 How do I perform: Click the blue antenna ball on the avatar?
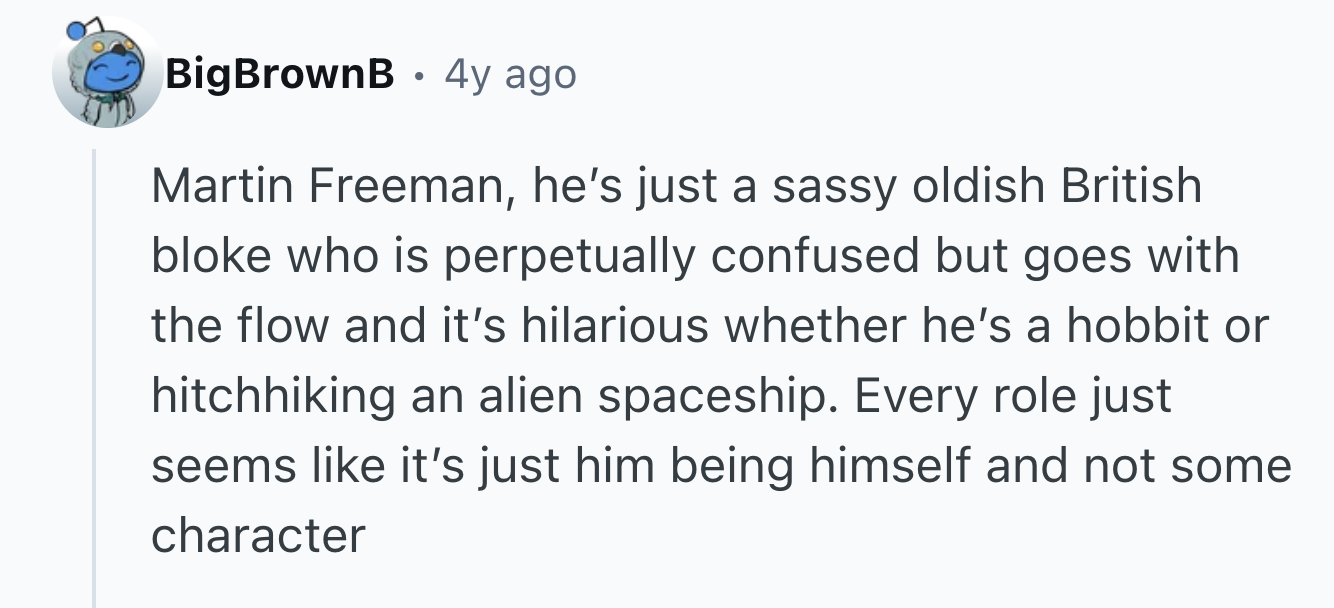coord(77,31)
